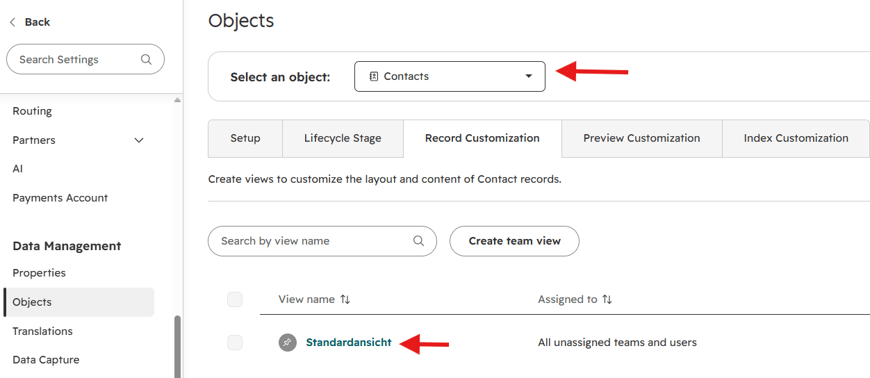Open Routing settings in sidebar
The image size is (870, 378).
[x=32, y=111]
